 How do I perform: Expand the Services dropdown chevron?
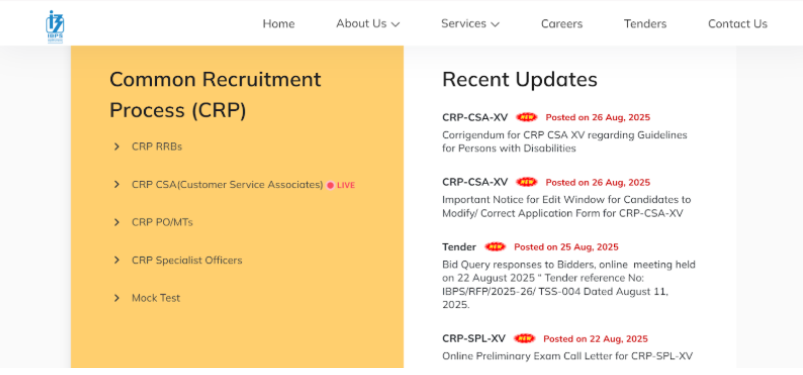click(495, 24)
